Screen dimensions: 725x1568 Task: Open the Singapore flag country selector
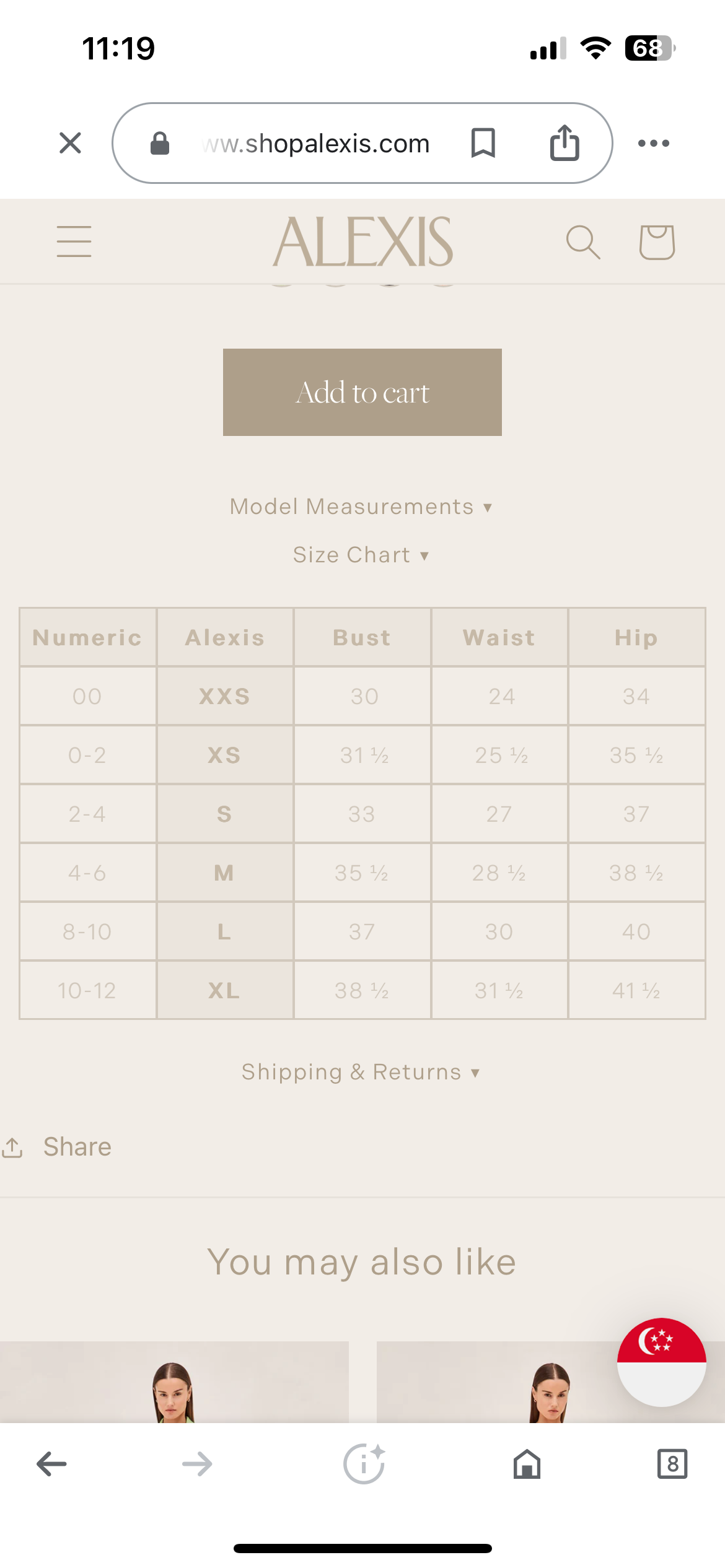[x=661, y=1362]
